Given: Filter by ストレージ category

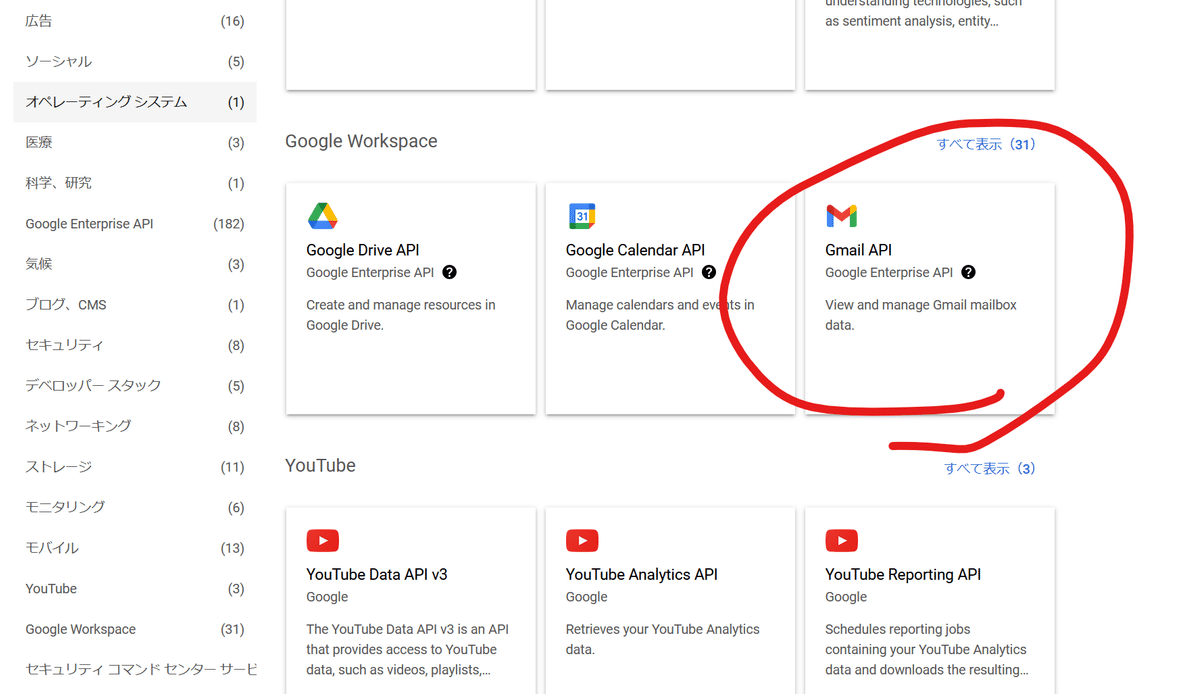Looking at the screenshot, I should (135, 467).
